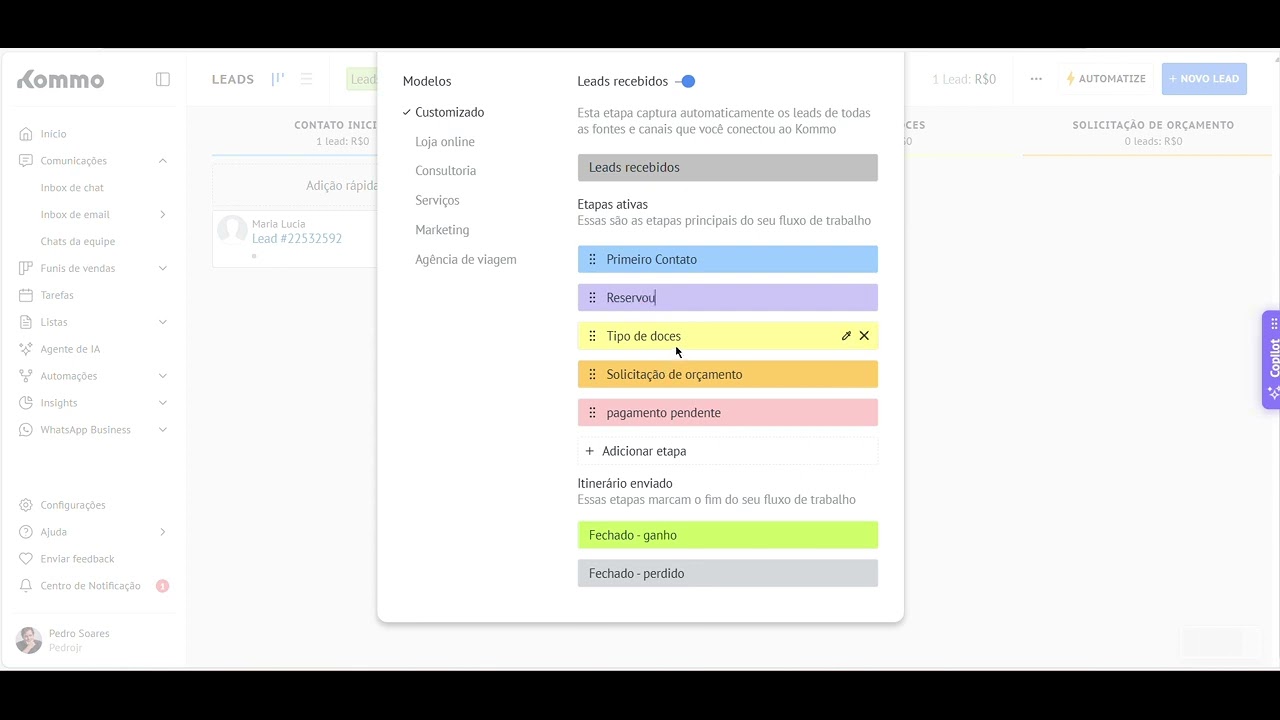Viewport: 1280px width, 720px height.
Task: Select the Loja online template
Action: point(445,142)
